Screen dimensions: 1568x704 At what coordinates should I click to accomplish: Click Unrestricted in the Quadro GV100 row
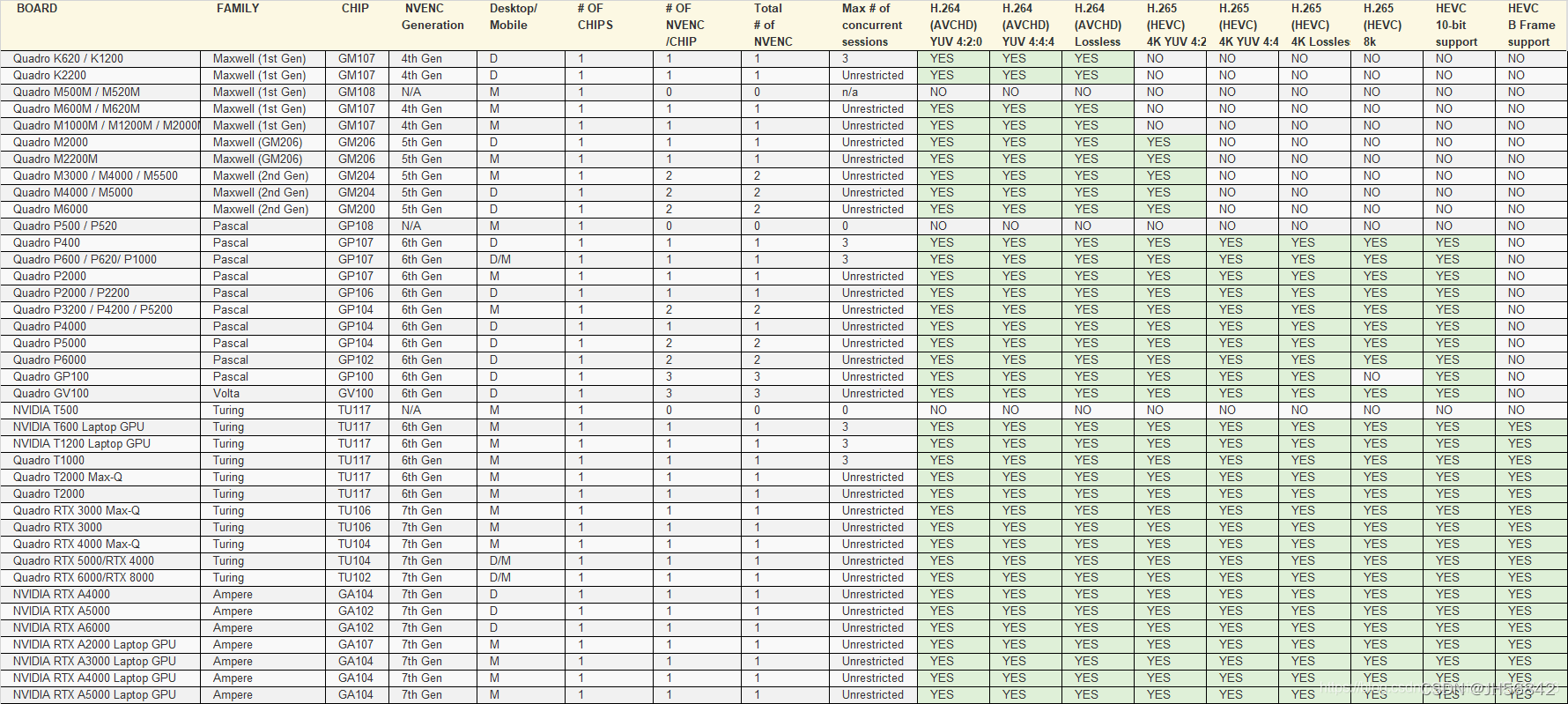click(873, 394)
